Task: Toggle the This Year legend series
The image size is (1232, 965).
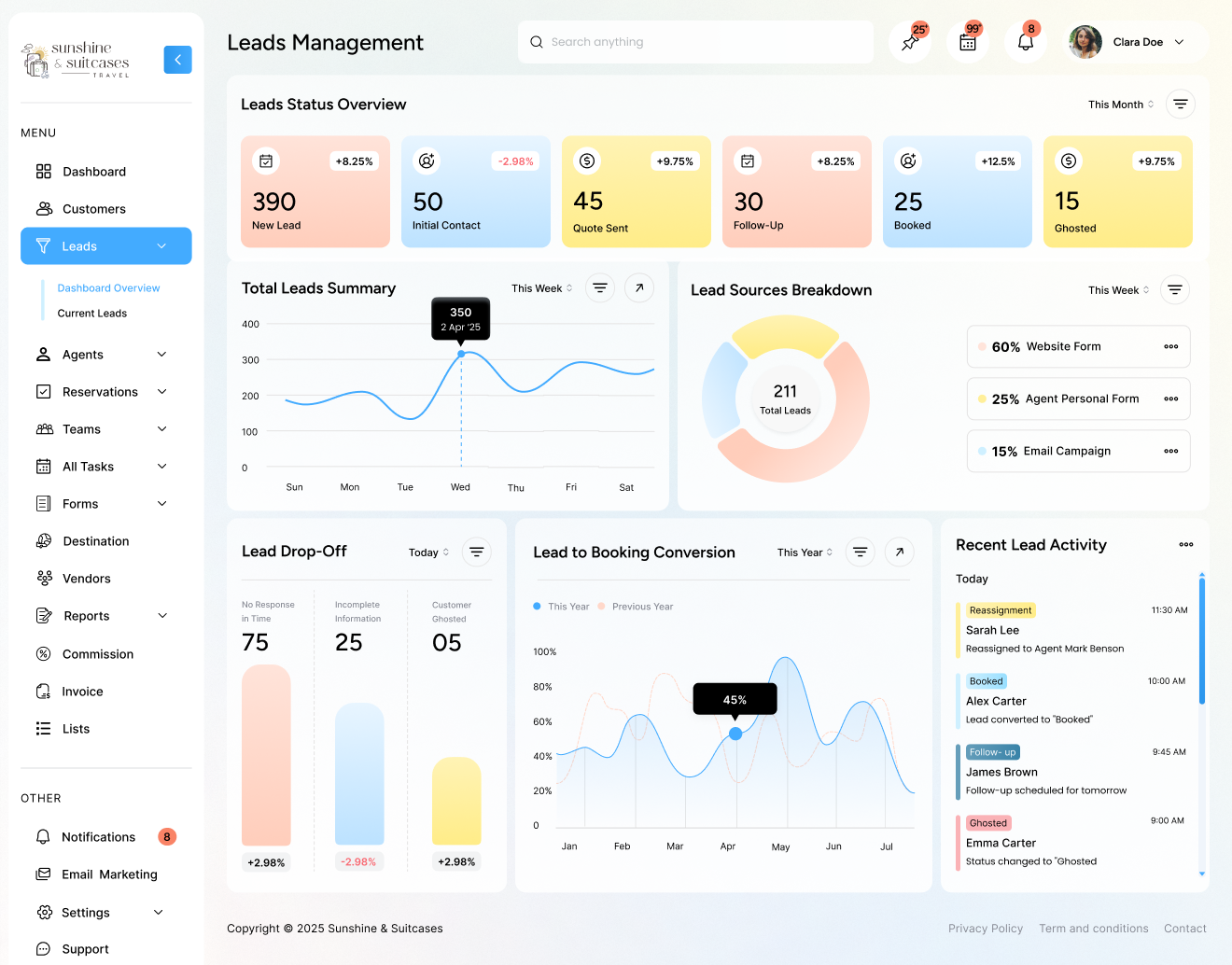Action: coord(561,607)
